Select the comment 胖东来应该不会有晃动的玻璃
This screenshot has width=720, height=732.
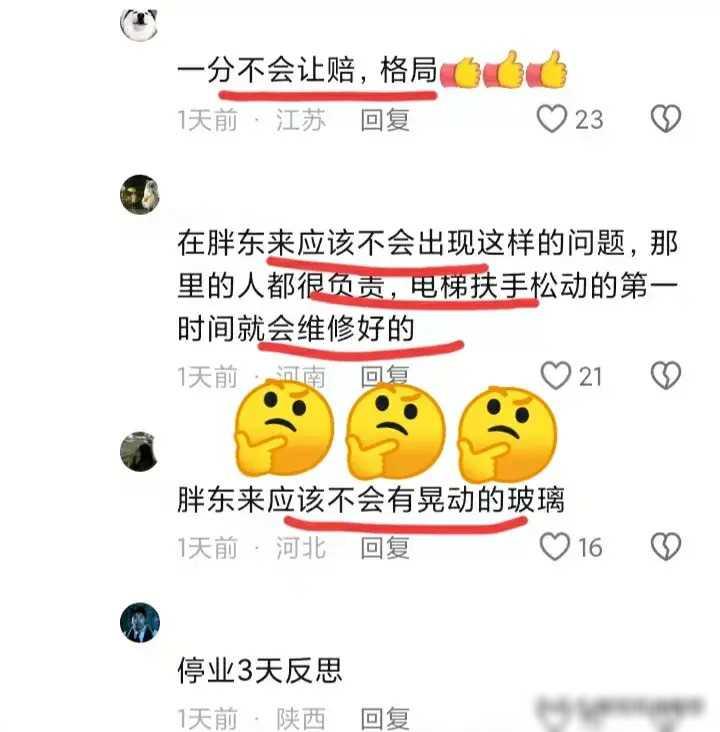pos(371,500)
